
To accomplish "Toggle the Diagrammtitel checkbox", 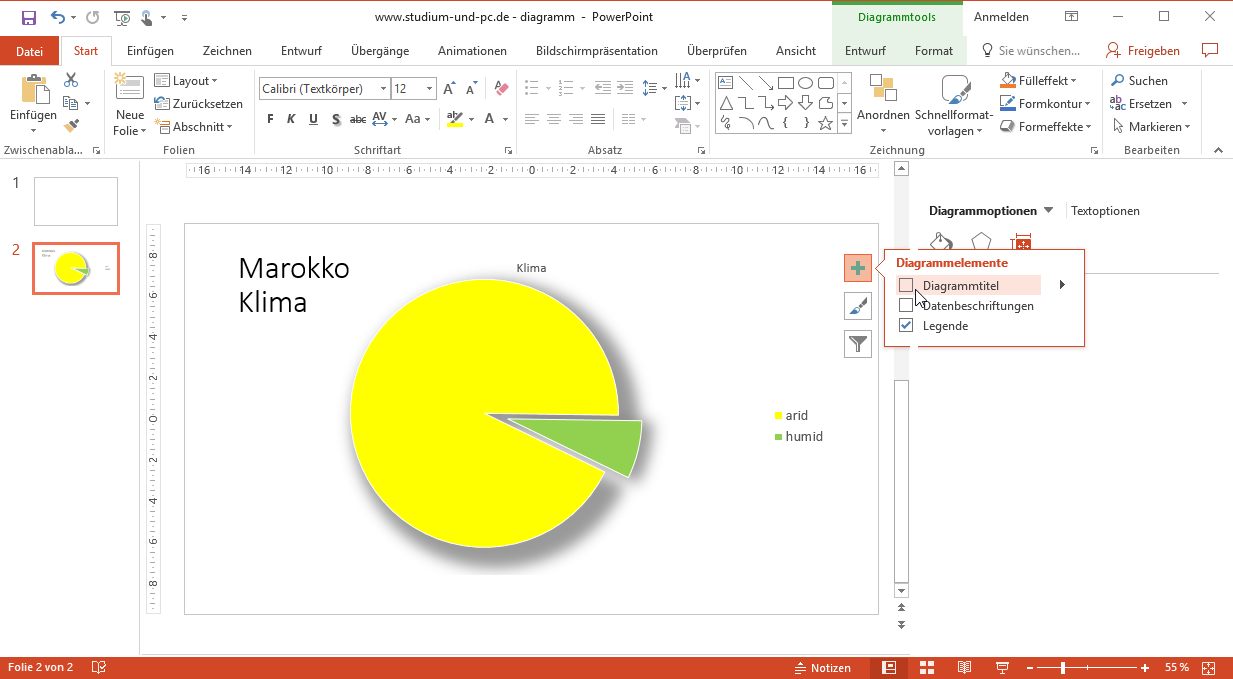I will pos(906,285).
